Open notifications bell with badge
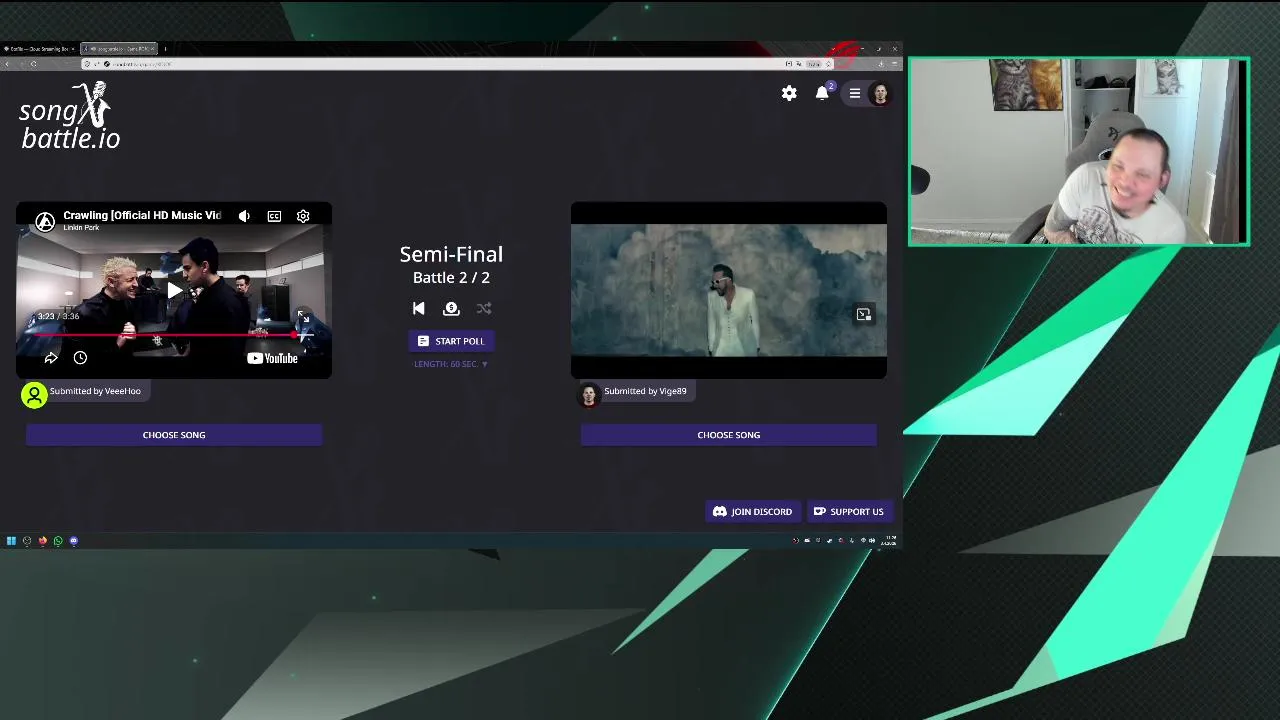The width and height of the screenshot is (1280, 720). (x=822, y=92)
